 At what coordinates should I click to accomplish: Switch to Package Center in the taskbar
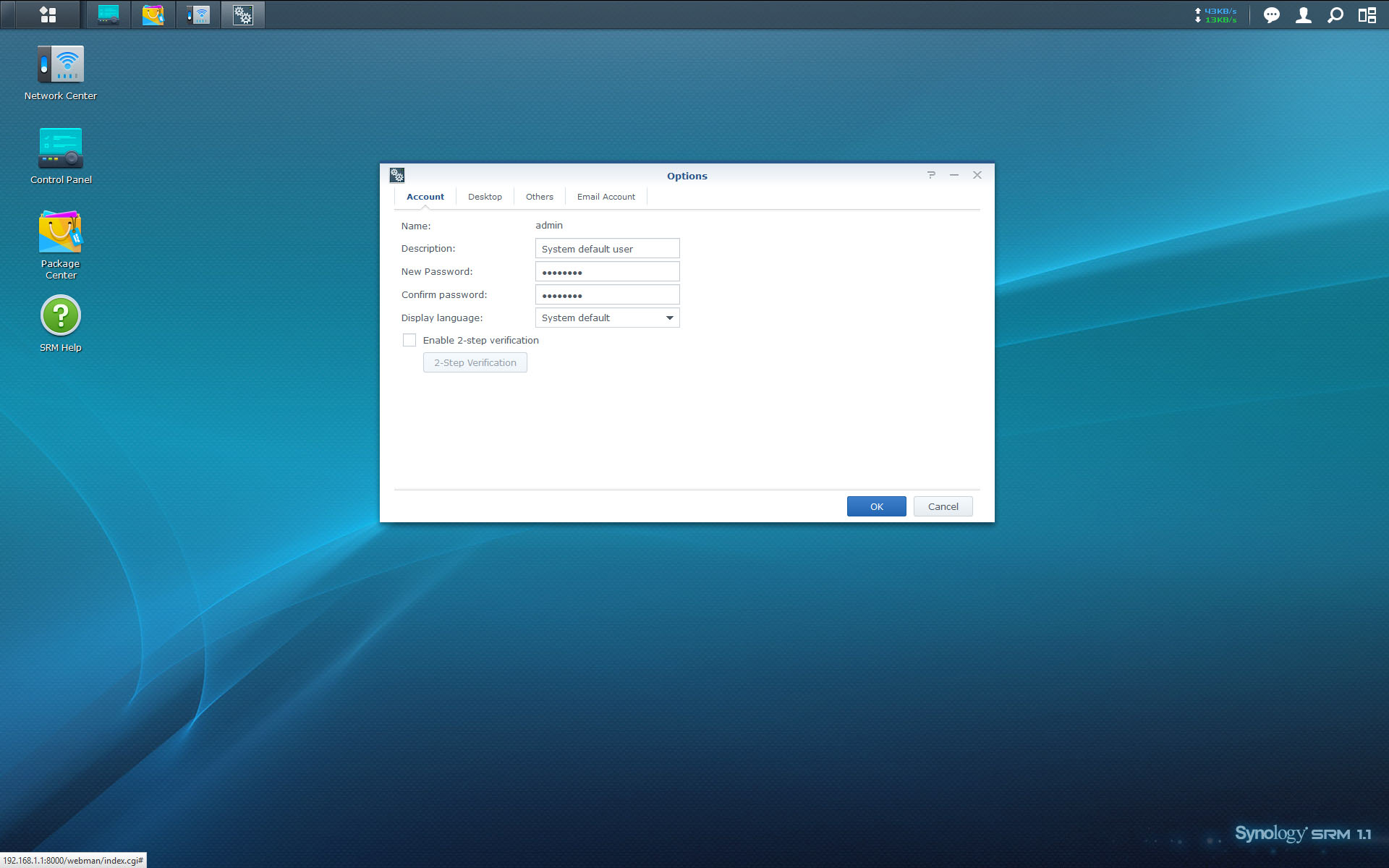click(x=153, y=14)
